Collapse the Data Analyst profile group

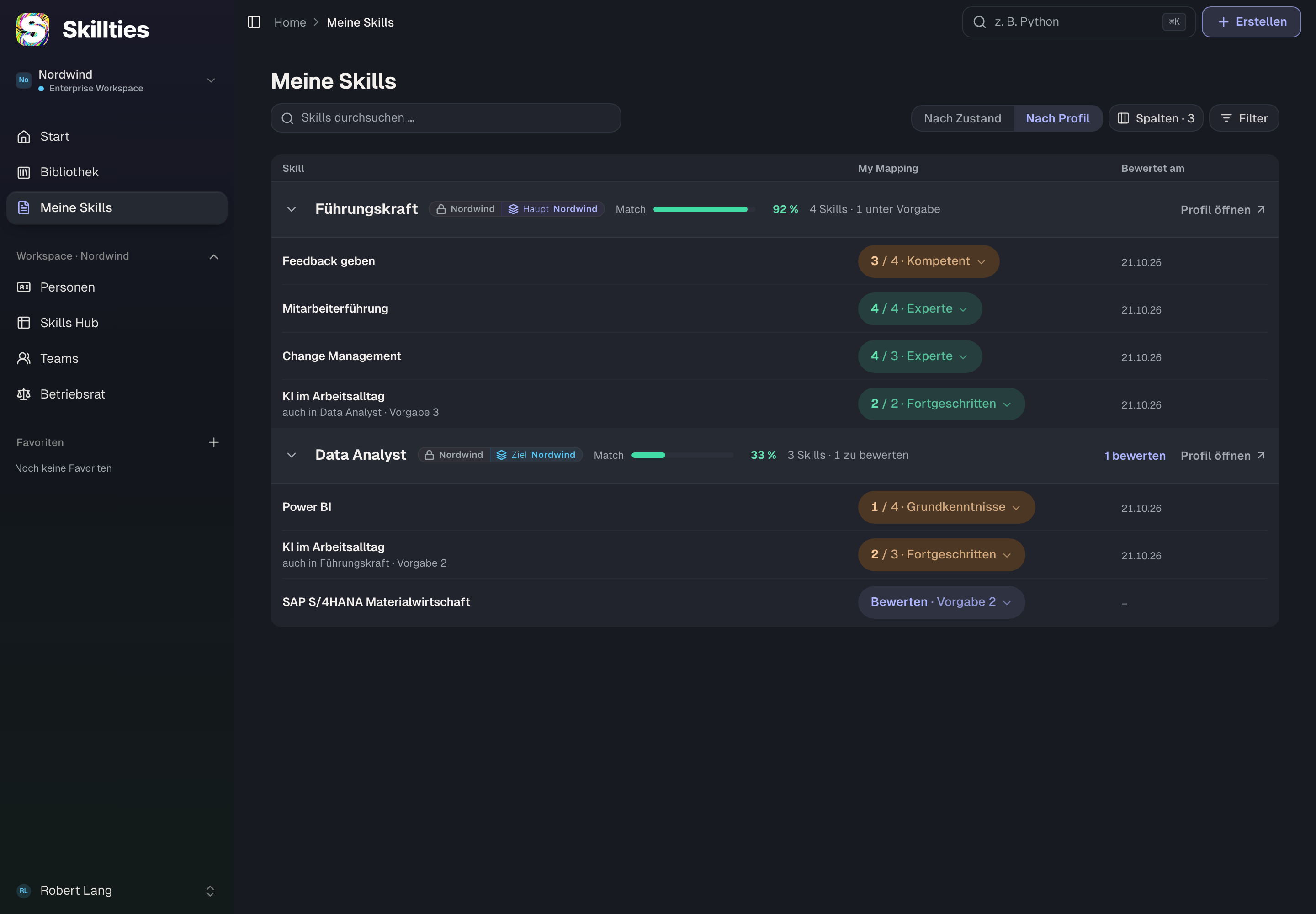coord(292,455)
